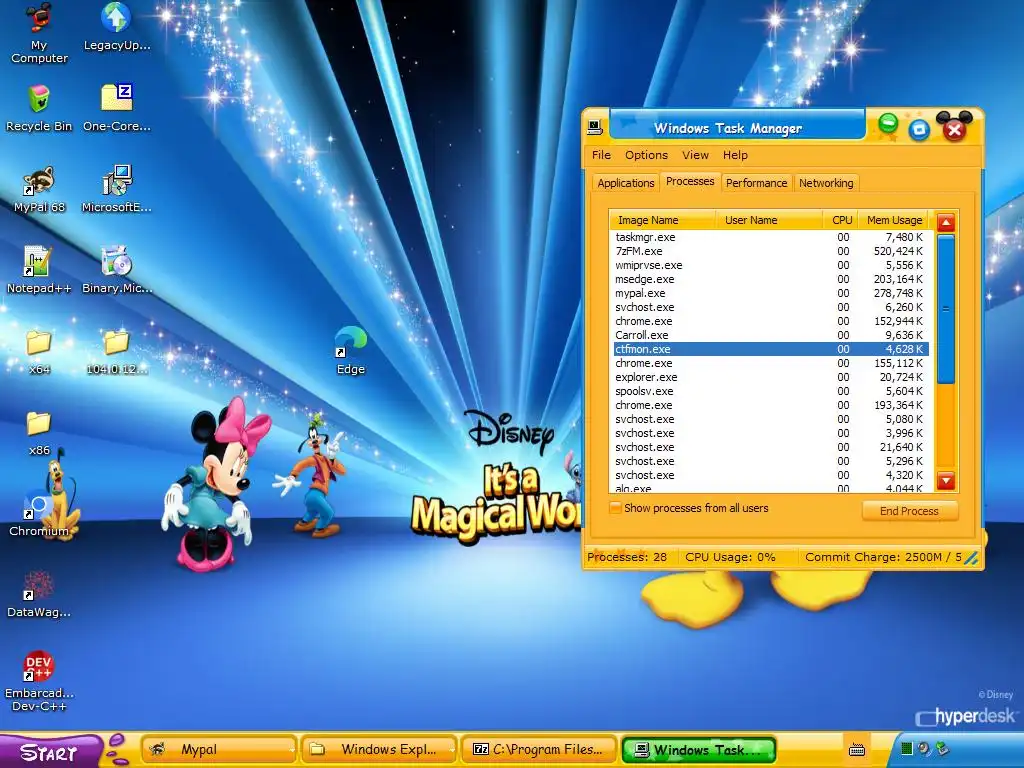Screen dimensions: 1024x768
Task: Select the msedge.exe process row
Action: pyautogui.click(x=771, y=279)
